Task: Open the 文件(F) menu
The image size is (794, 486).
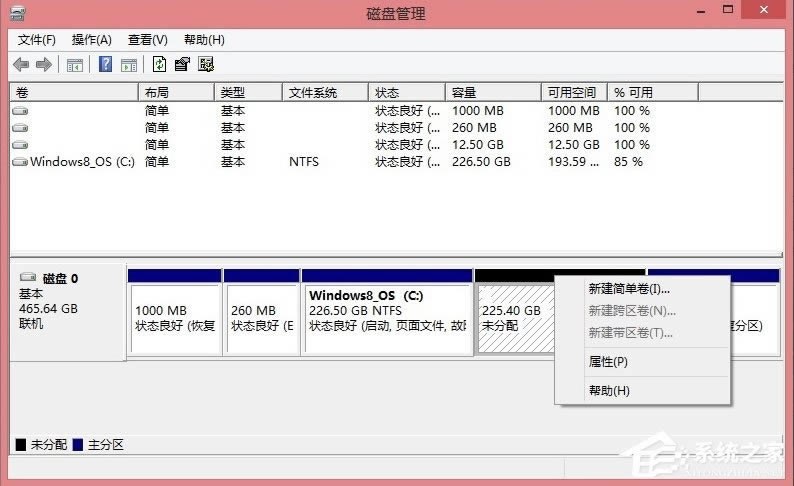Action: pyautogui.click(x=36, y=40)
